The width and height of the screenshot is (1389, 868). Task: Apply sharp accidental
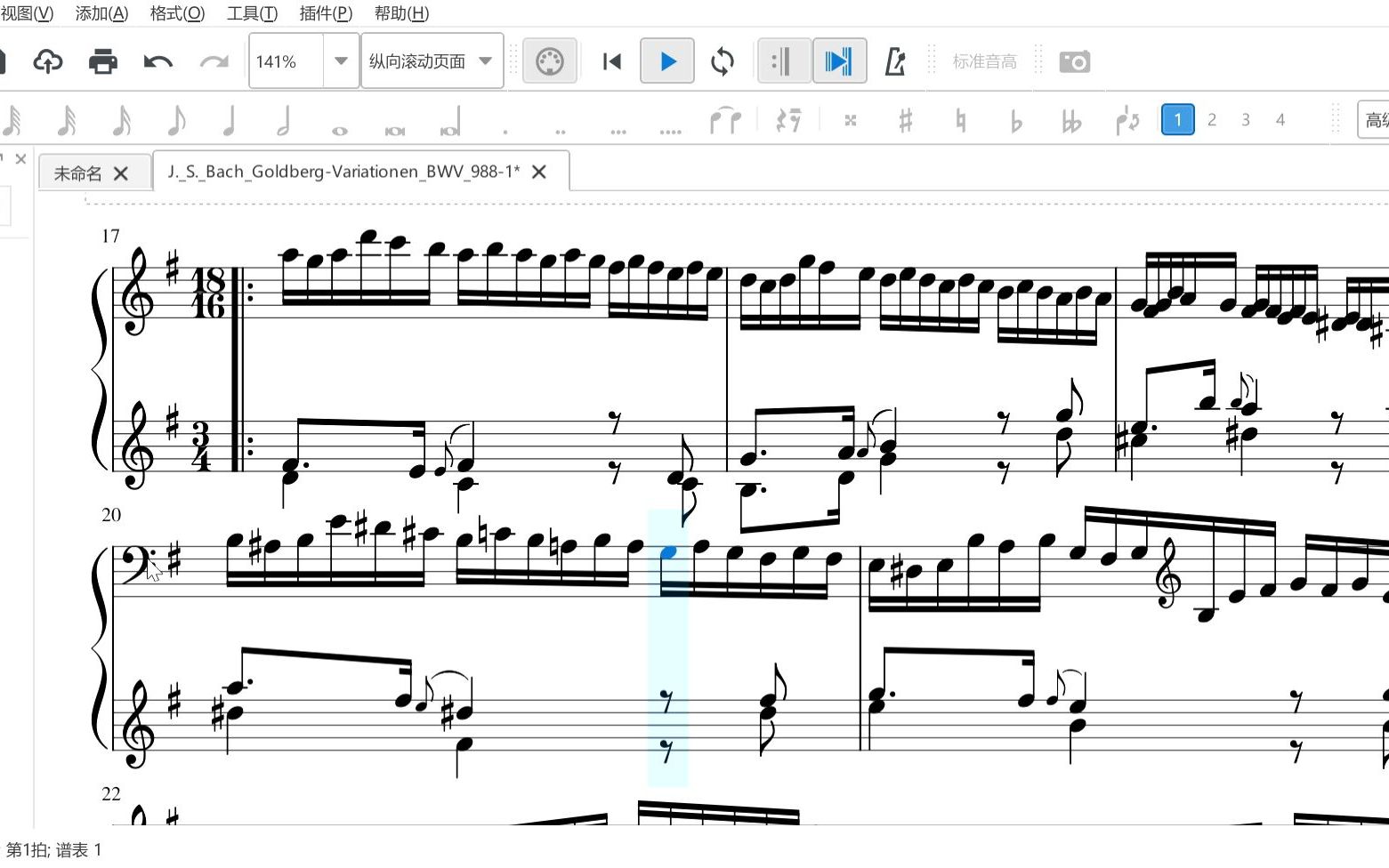coord(906,120)
